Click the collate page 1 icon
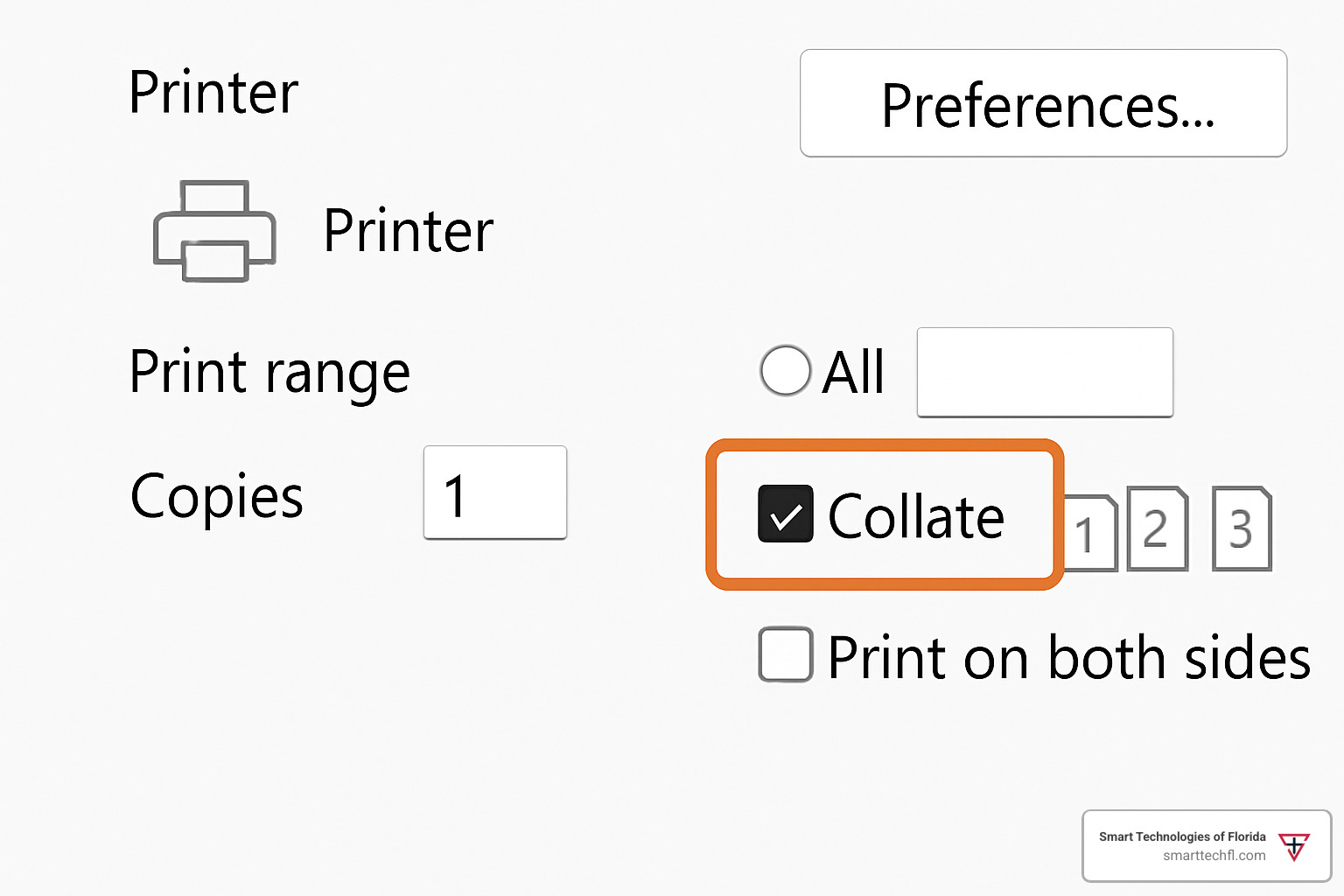Image resolution: width=1344 pixels, height=896 pixels. 1090,533
